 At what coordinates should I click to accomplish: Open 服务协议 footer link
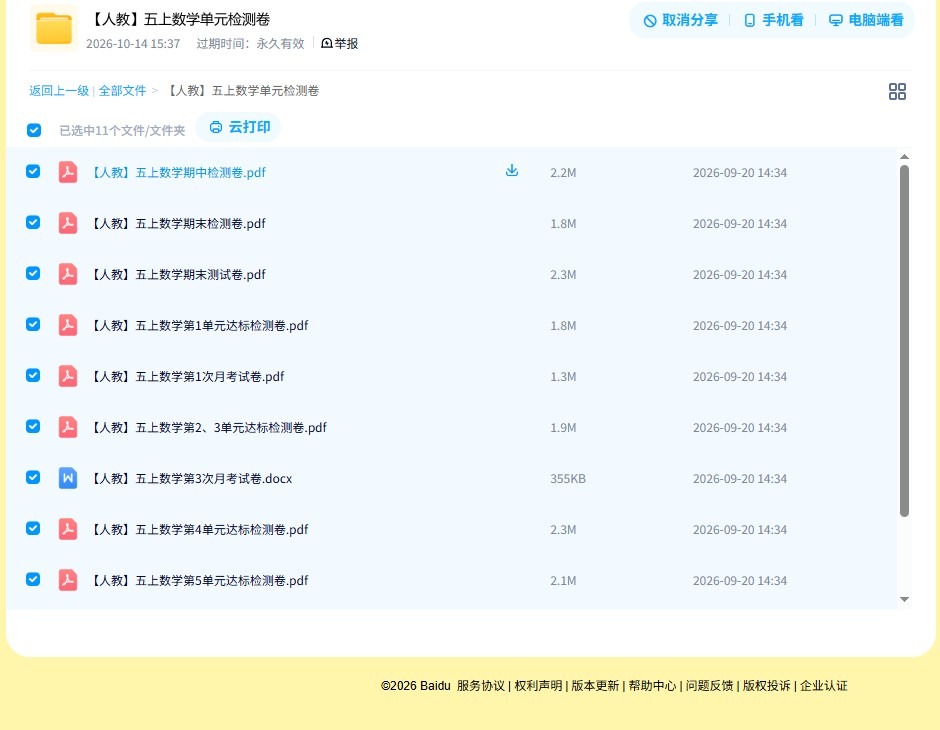pyautogui.click(x=481, y=686)
